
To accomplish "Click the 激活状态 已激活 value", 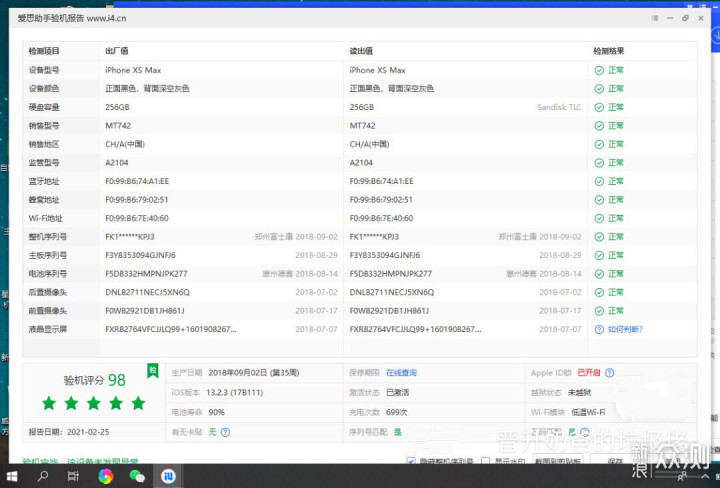I will pos(398,393).
